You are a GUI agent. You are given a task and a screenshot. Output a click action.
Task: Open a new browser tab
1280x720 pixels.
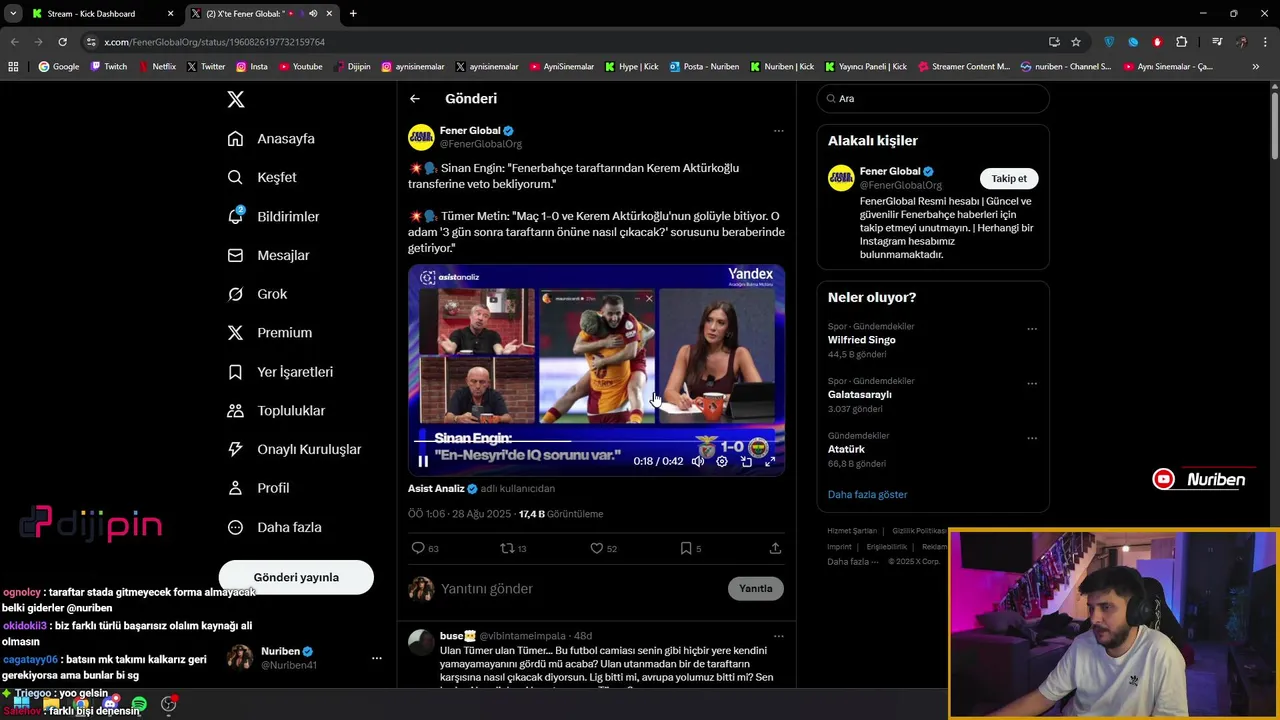[353, 14]
